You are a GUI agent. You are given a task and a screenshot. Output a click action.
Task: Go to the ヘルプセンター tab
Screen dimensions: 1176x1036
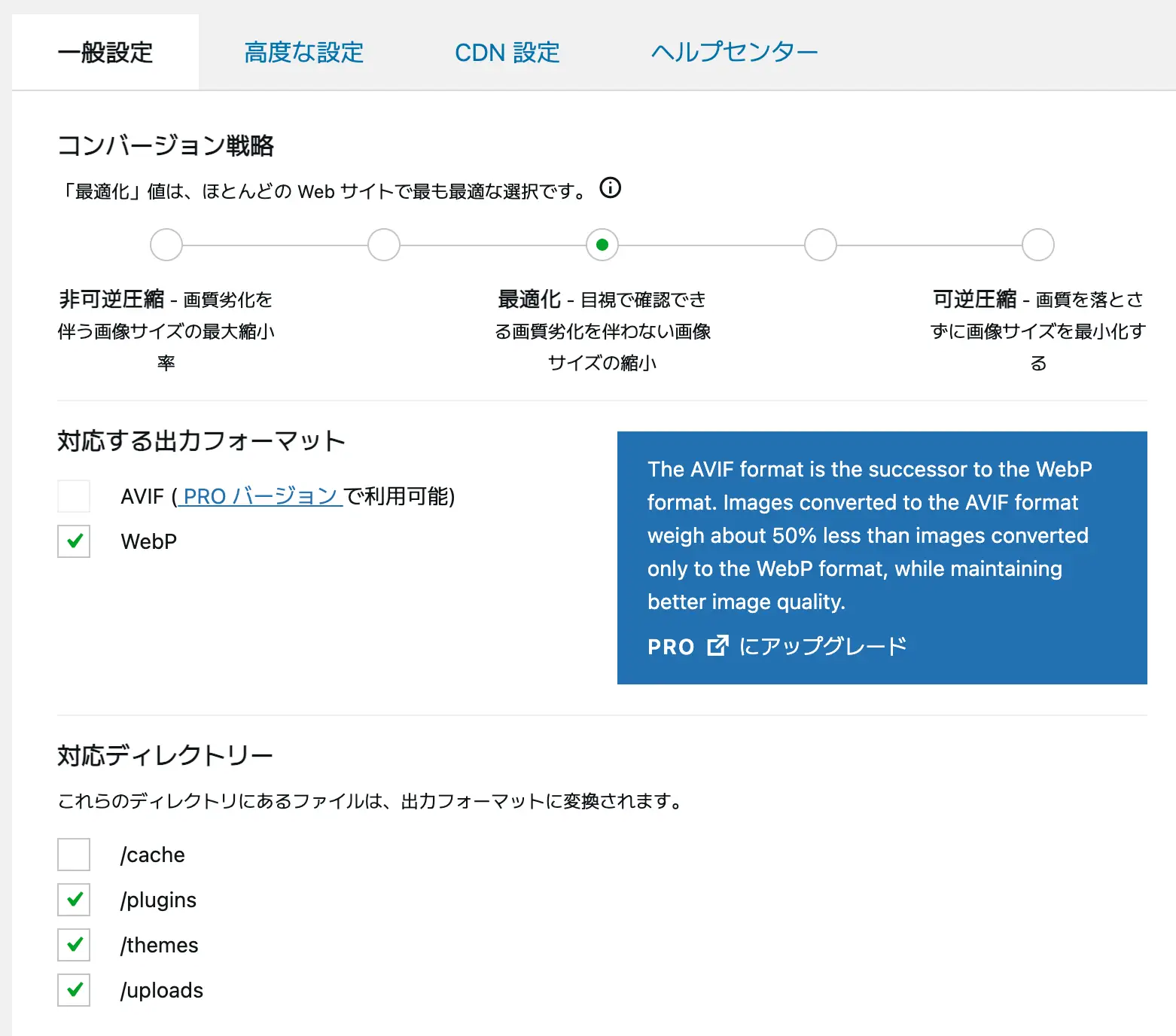tap(734, 53)
